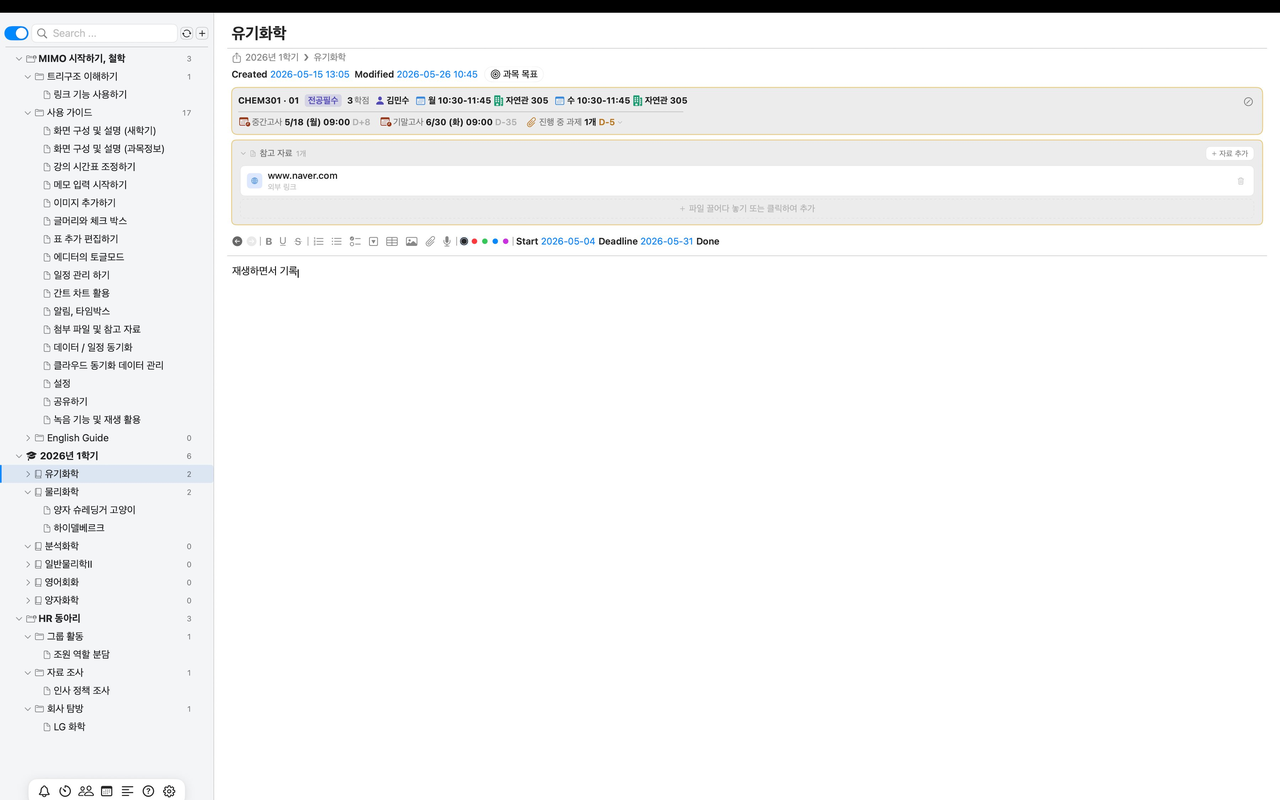The height and width of the screenshot is (800, 1280).
Task: Select the purple text color
Action: [x=506, y=241]
